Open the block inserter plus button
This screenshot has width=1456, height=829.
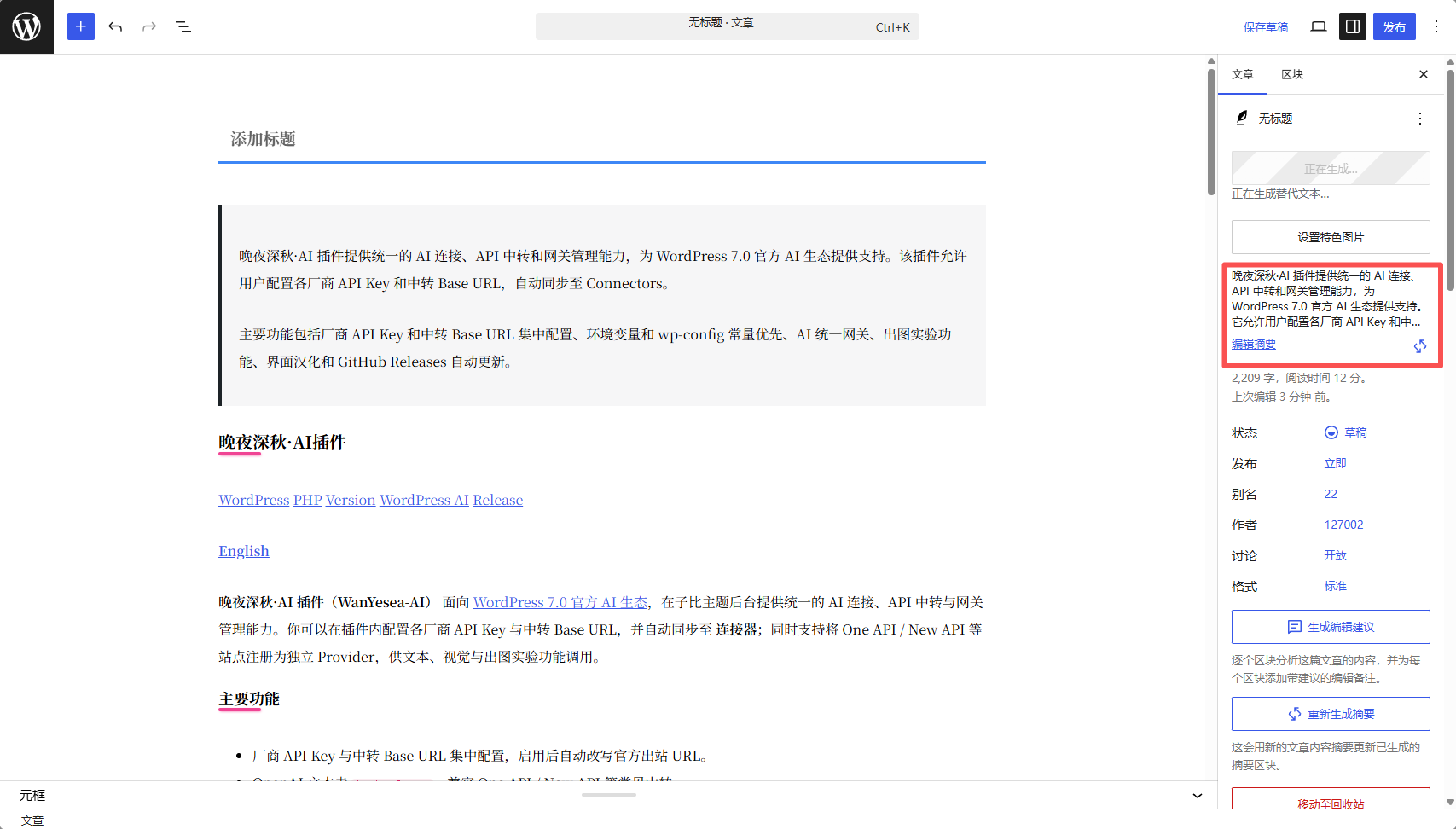[x=81, y=26]
